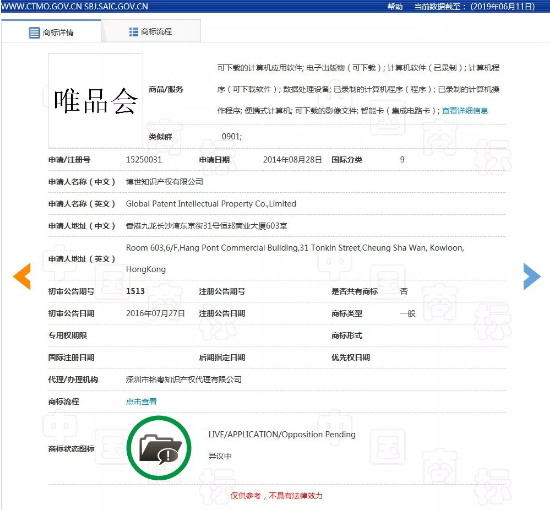Select the Chinese applicant name 知识产权有限公司
Viewport: 550px width, 510px height.
coord(165,182)
